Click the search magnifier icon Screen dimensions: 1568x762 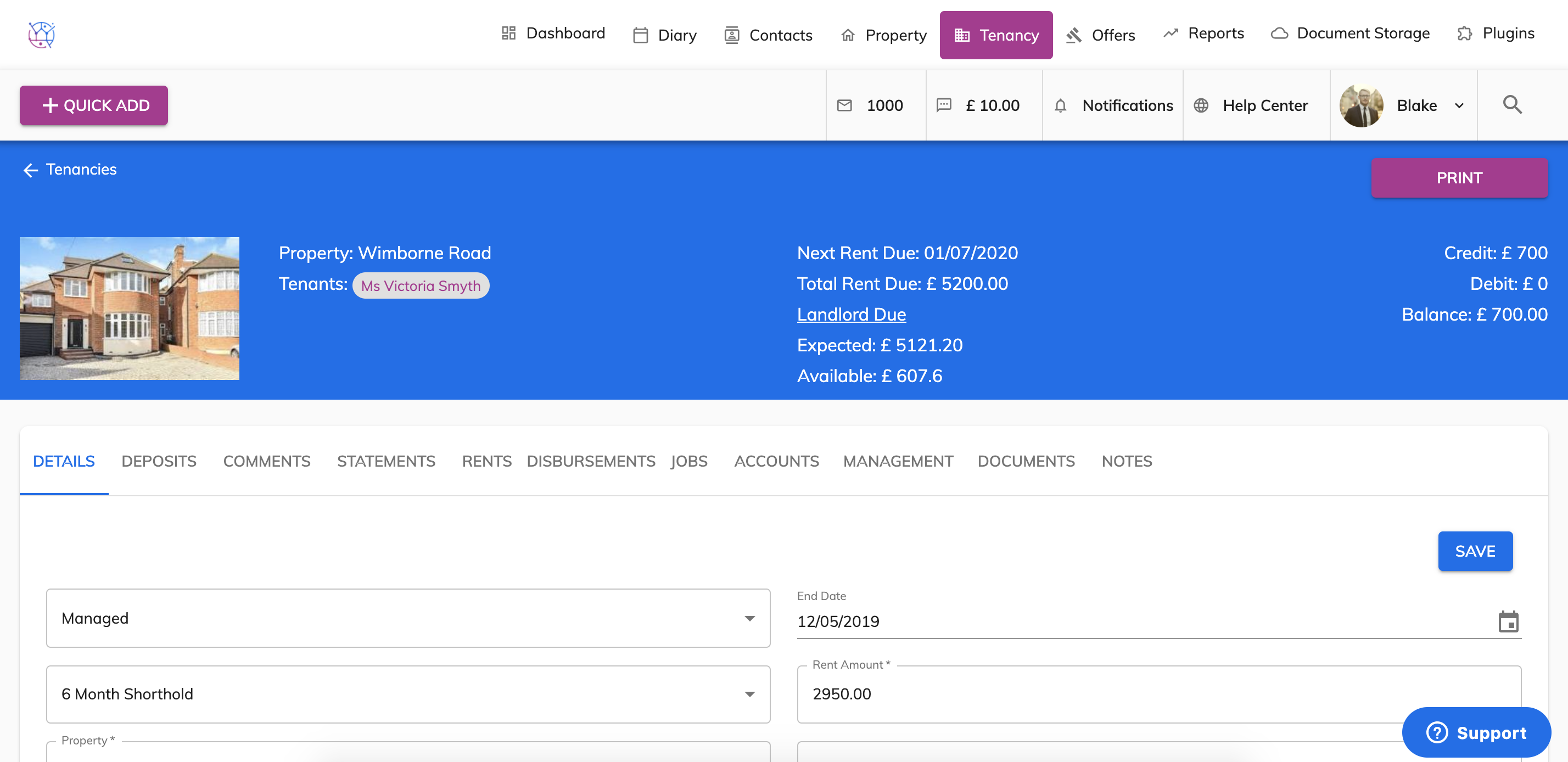click(x=1512, y=105)
